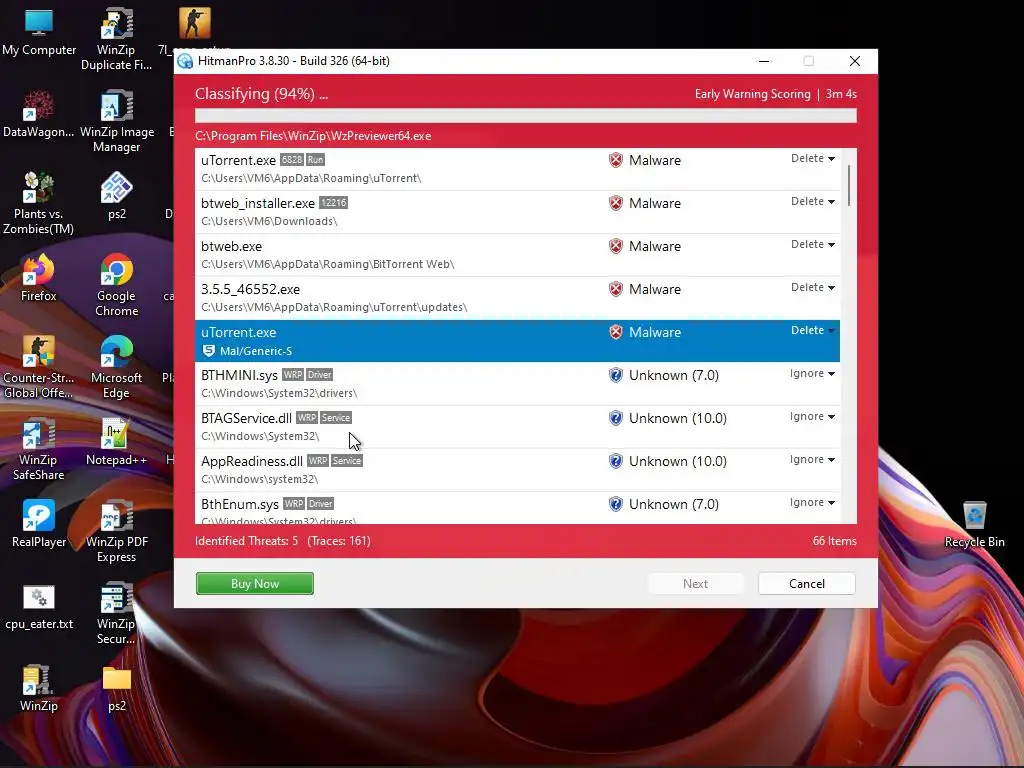Open Ignore dropdown for BTAGService.dll
1024x768 pixels.
(x=812, y=417)
